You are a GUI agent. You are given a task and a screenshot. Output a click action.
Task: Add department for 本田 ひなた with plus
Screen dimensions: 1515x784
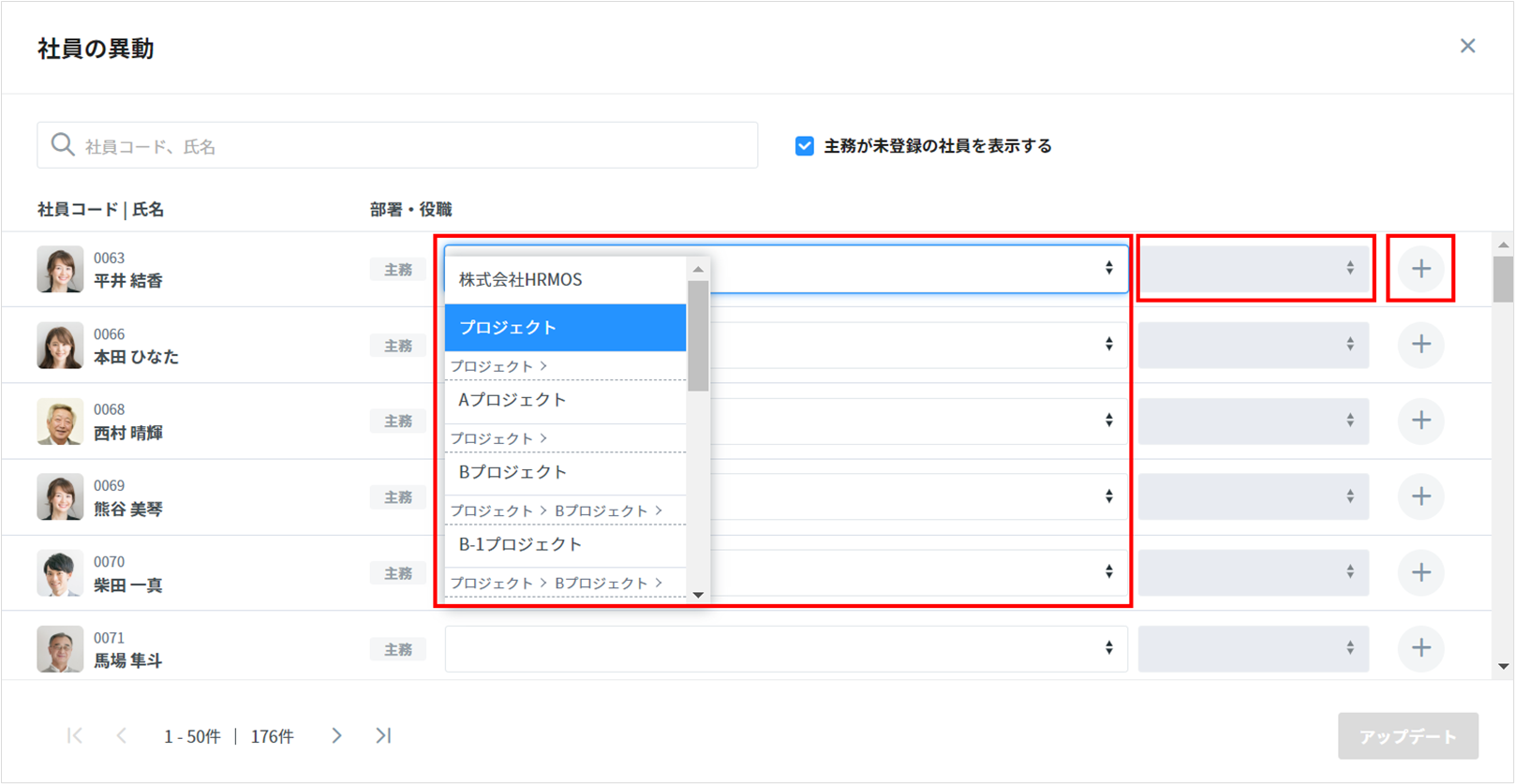click(x=1420, y=345)
